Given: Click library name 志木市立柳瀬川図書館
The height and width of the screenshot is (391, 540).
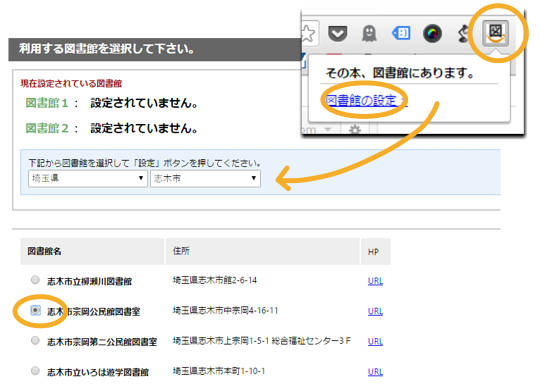Looking at the screenshot, I should (x=90, y=281).
